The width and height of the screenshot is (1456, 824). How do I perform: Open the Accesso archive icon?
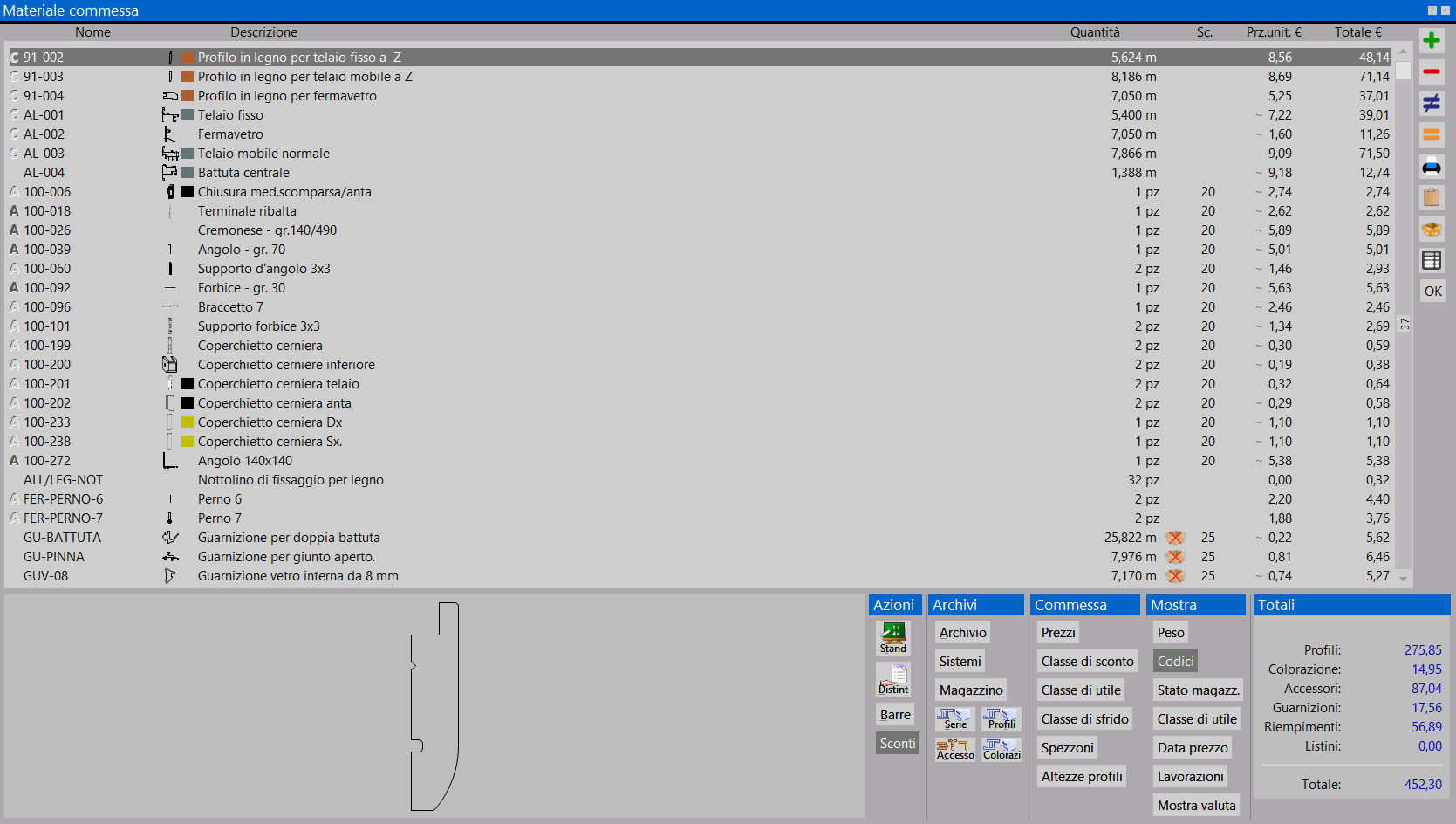(x=955, y=749)
